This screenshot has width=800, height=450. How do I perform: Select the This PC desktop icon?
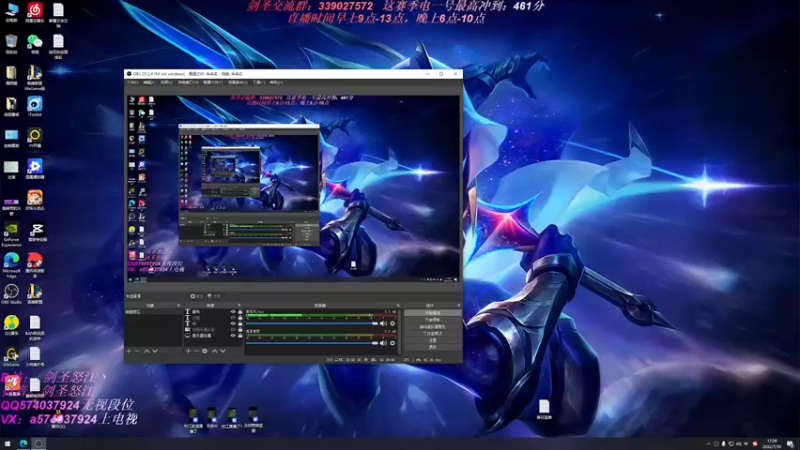(x=11, y=11)
